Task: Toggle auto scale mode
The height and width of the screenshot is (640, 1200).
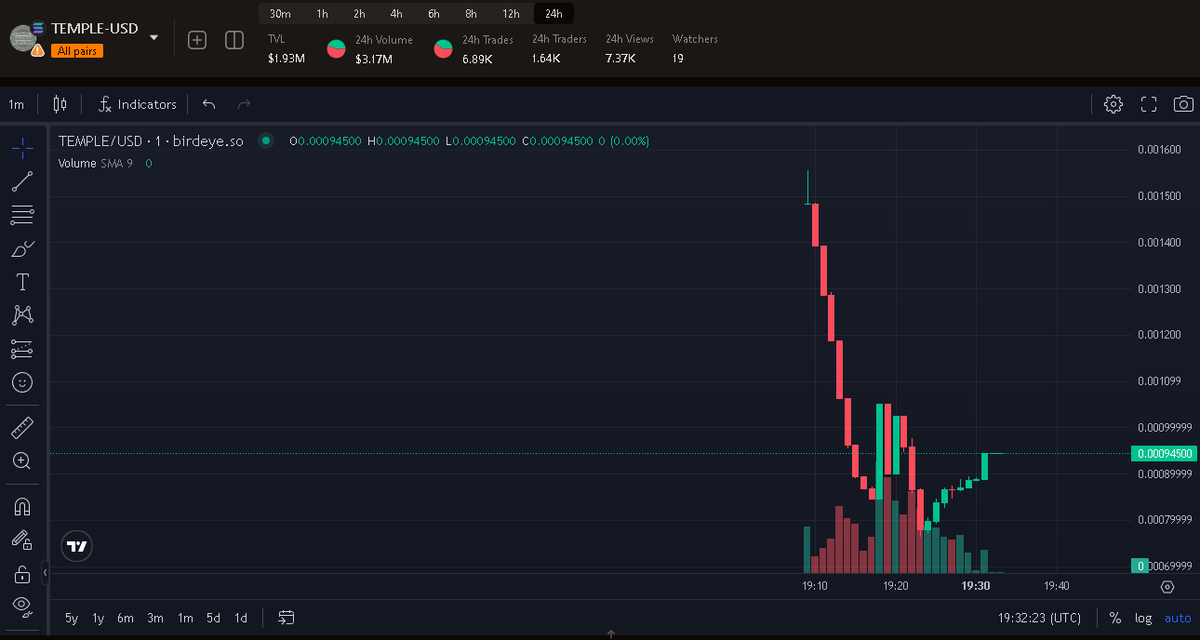Action: pyautogui.click(x=1177, y=618)
